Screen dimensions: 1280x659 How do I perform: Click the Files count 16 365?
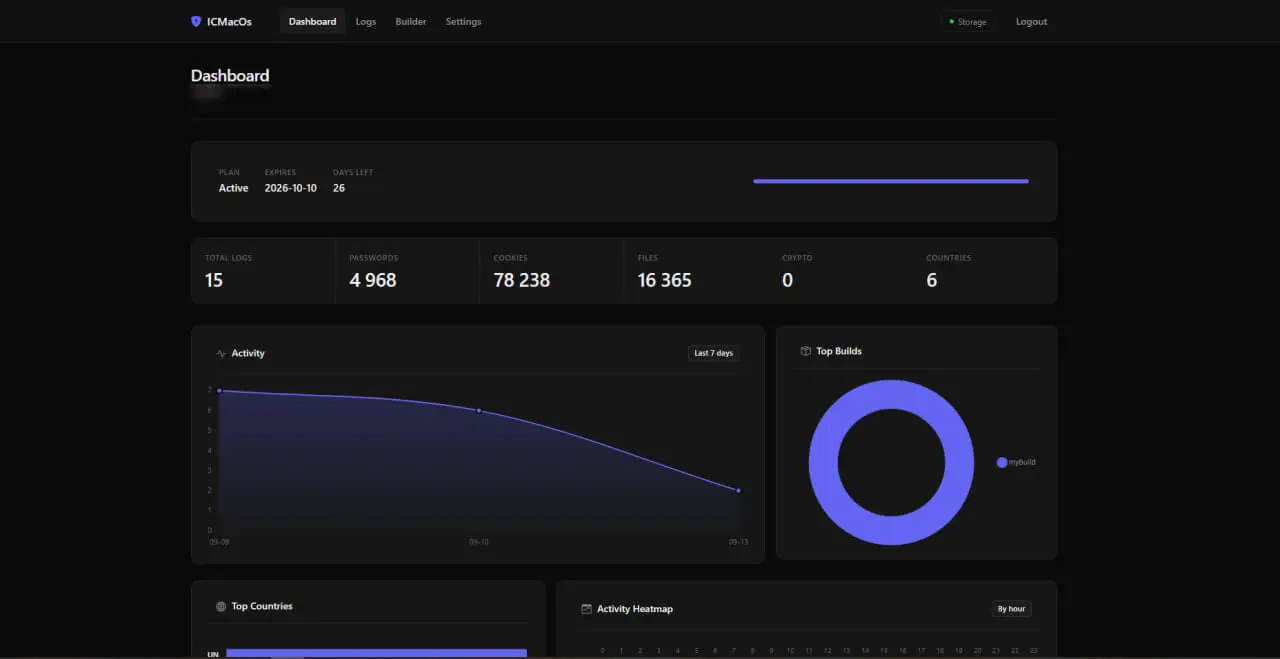click(x=665, y=280)
